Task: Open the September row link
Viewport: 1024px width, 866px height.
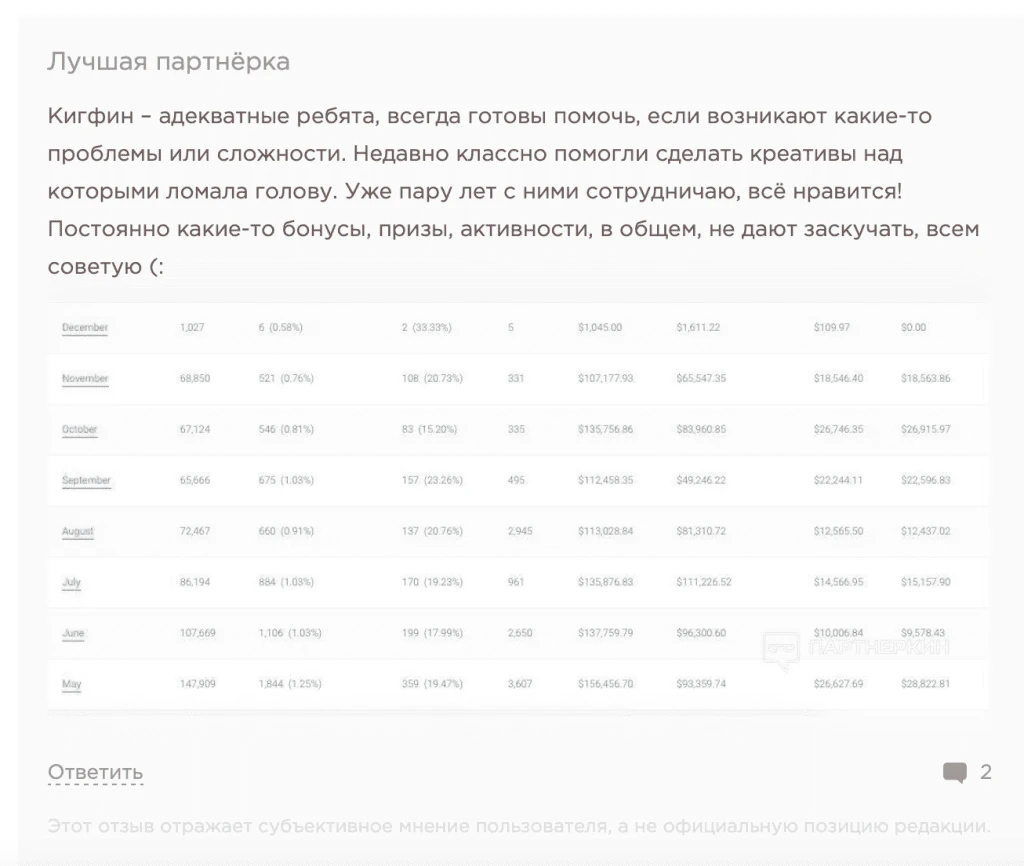Action: 86,480
